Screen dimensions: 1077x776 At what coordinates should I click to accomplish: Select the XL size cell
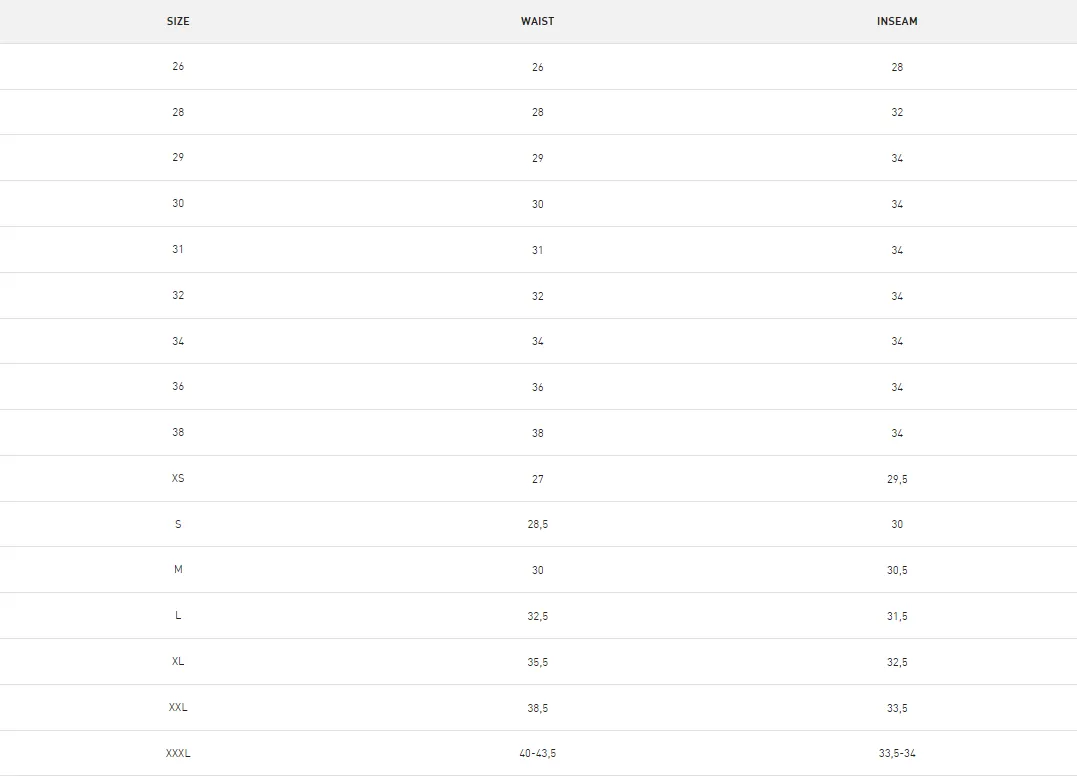point(178,661)
